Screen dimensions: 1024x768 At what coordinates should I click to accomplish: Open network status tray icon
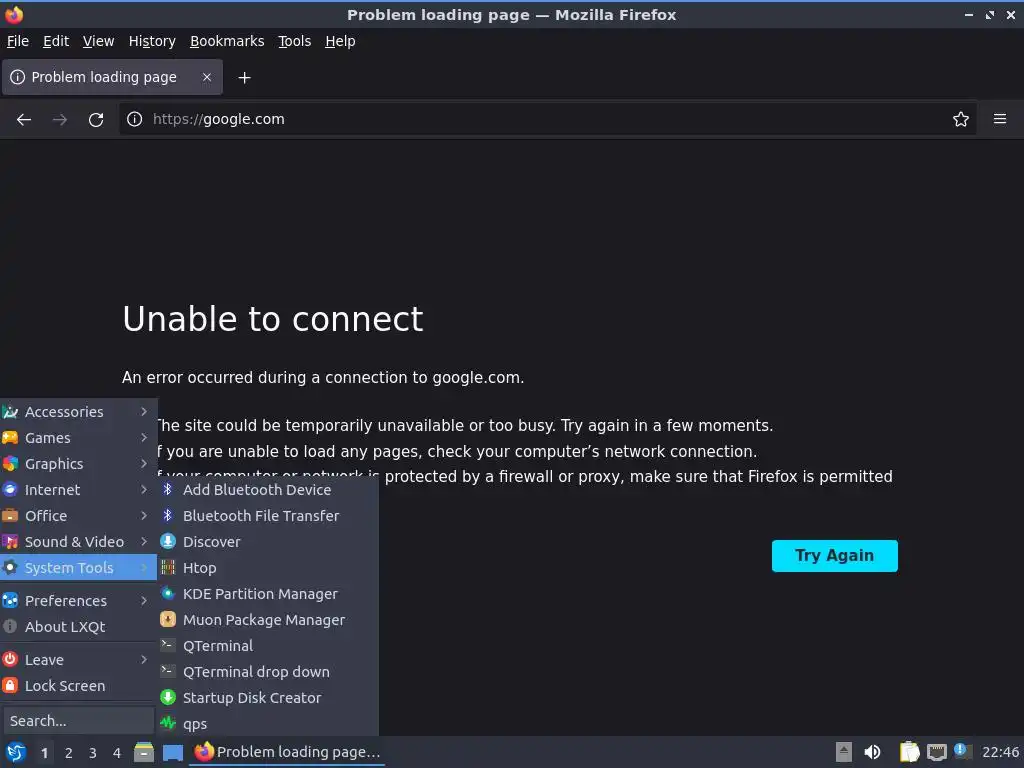point(936,752)
